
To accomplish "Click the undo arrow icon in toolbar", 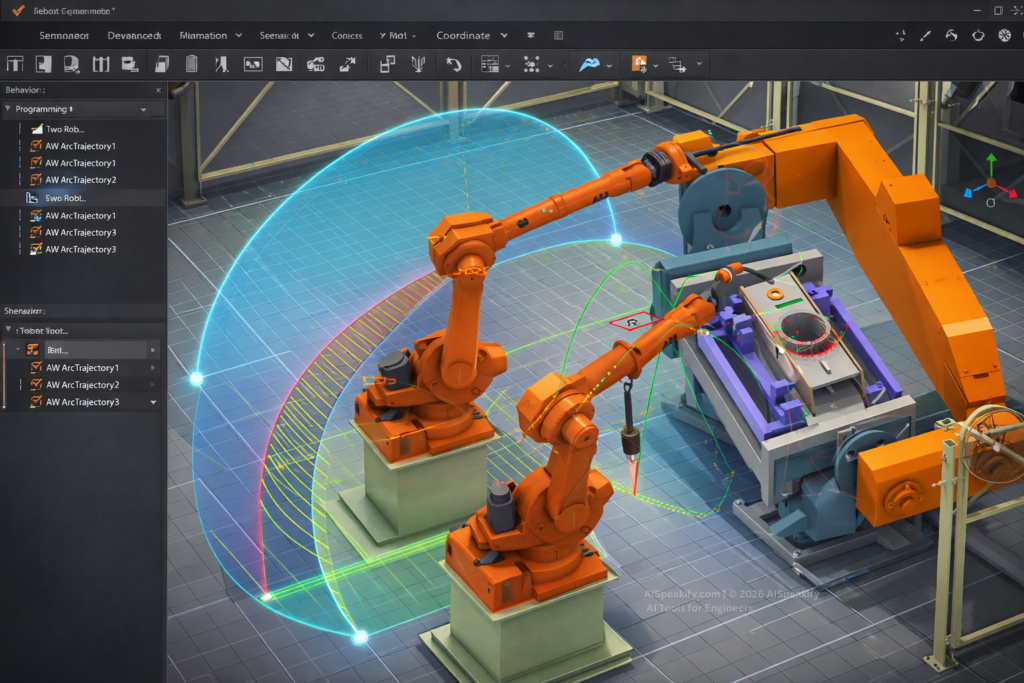I will point(453,65).
